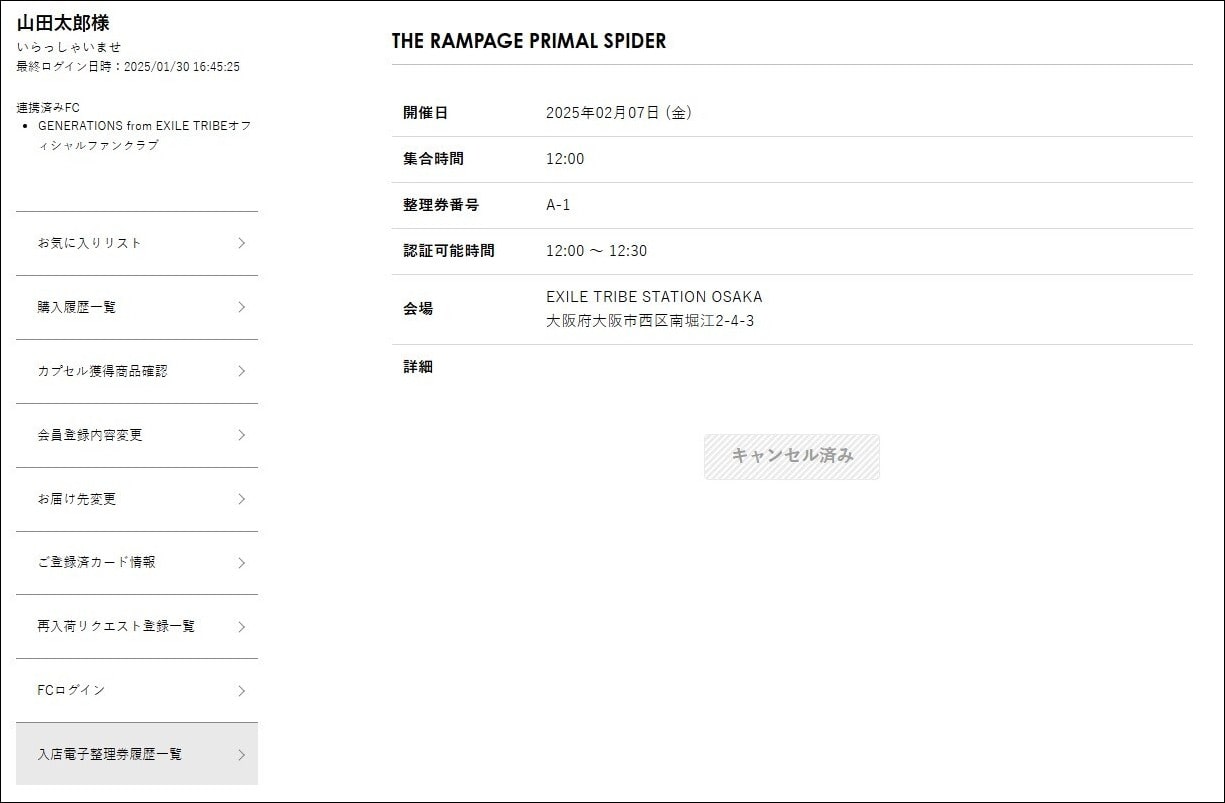Click chevron arrow beside お届け先変更
Screen dimensions: 1225x803
[241, 499]
